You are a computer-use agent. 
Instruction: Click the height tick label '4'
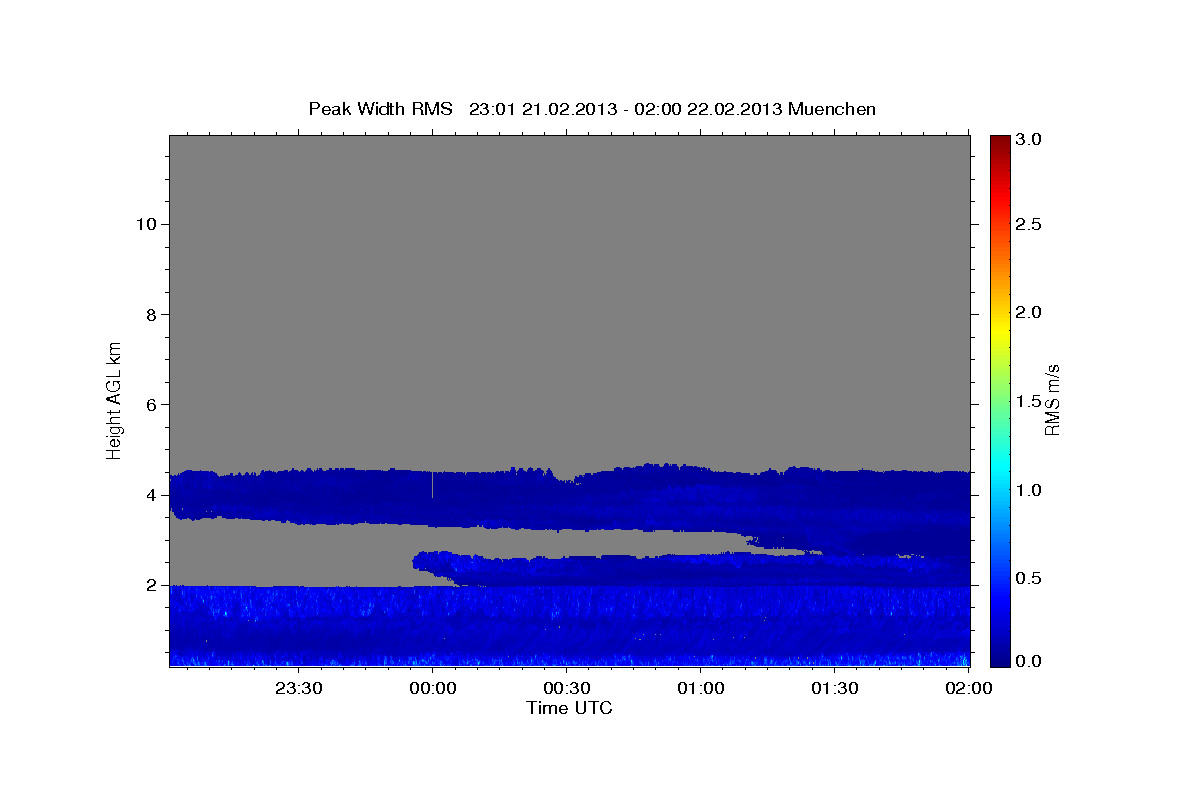[x=150, y=495]
